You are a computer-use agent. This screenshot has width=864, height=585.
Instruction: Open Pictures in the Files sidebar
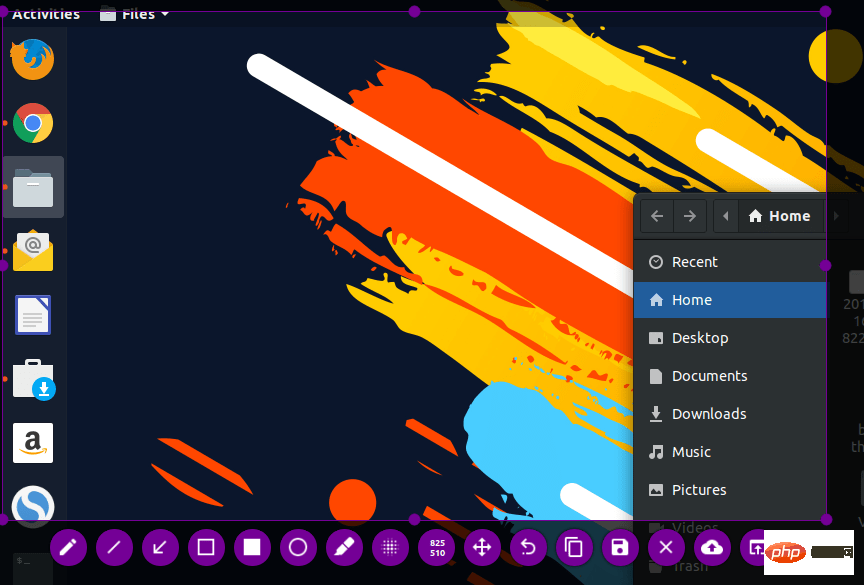pos(730,490)
